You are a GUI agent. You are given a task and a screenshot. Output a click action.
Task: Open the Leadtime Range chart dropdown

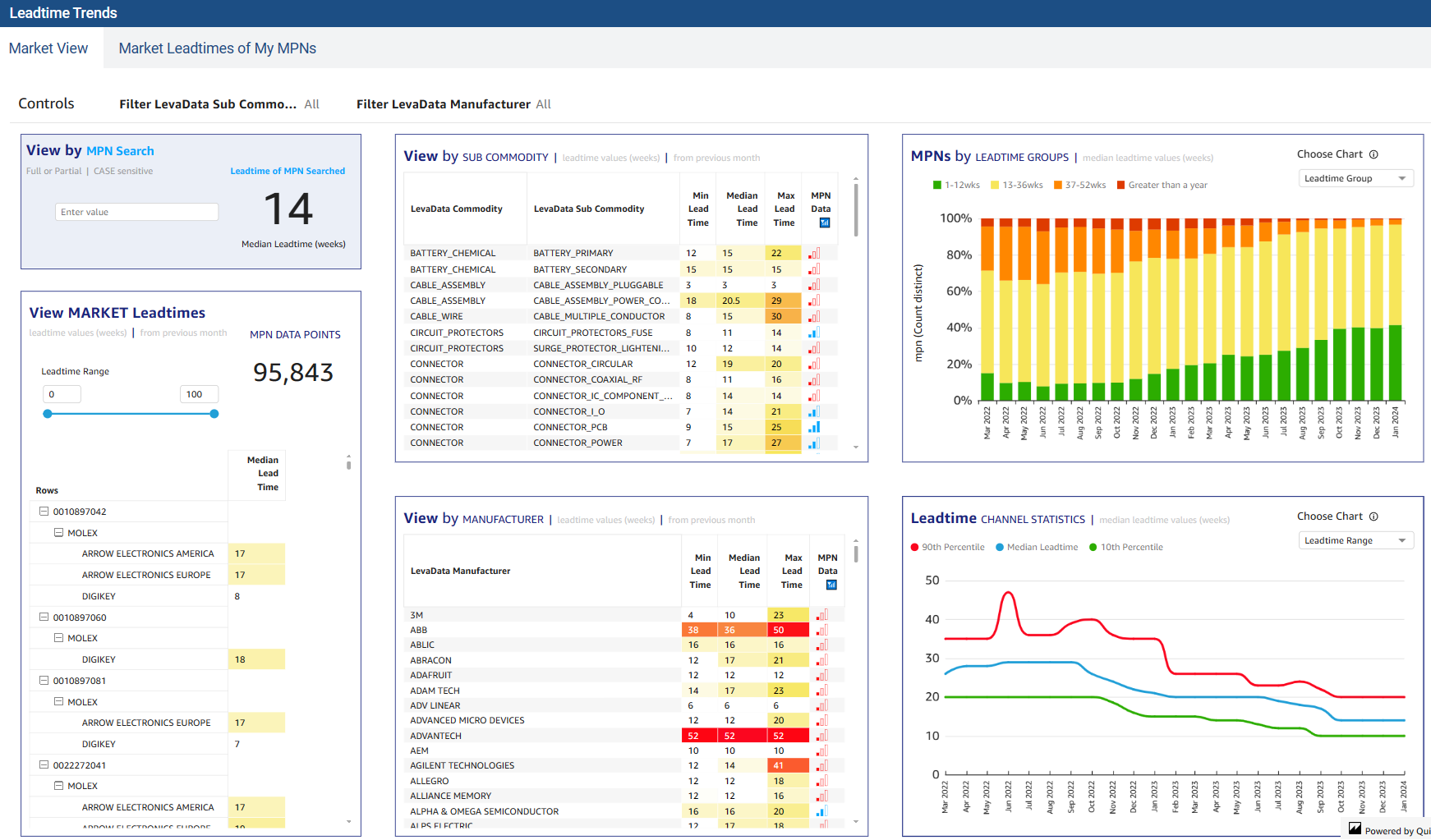tap(1355, 540)
